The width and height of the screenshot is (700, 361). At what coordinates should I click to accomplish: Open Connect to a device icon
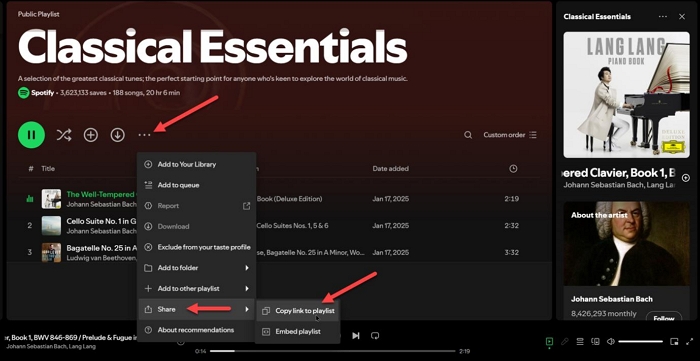[x=595, y=341]
